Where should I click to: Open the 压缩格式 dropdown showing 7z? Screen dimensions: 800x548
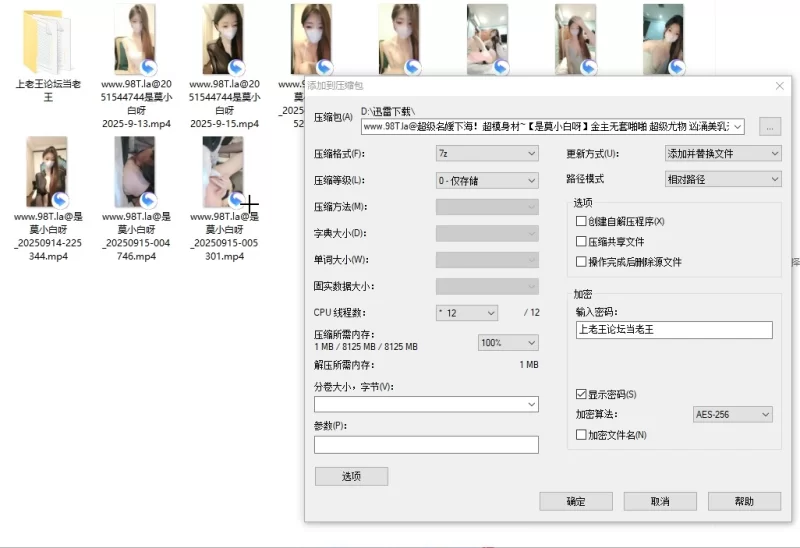click(x=487, y=154)
